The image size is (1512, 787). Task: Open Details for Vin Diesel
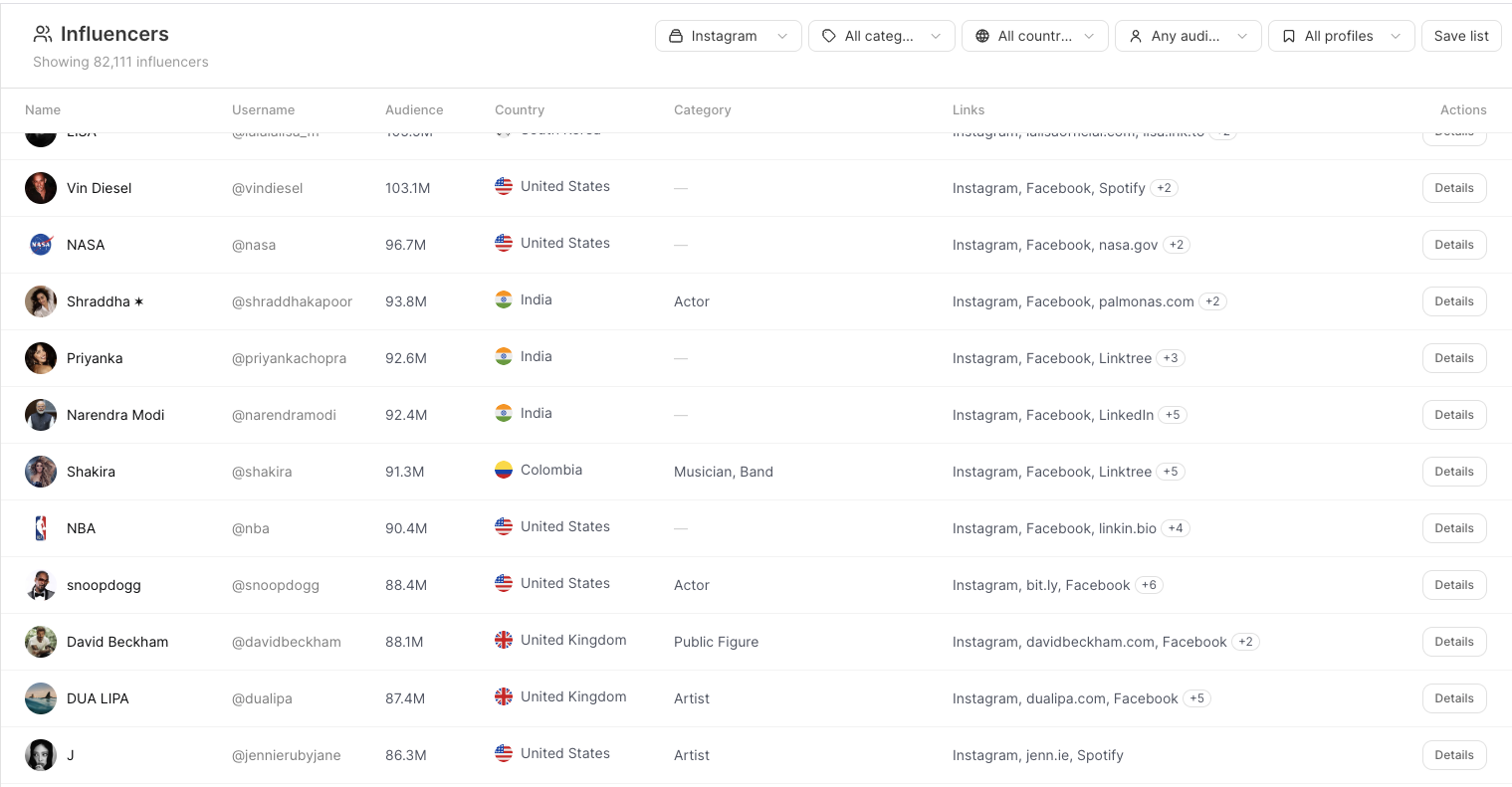pyautogui.click(x=1454, y=188)
